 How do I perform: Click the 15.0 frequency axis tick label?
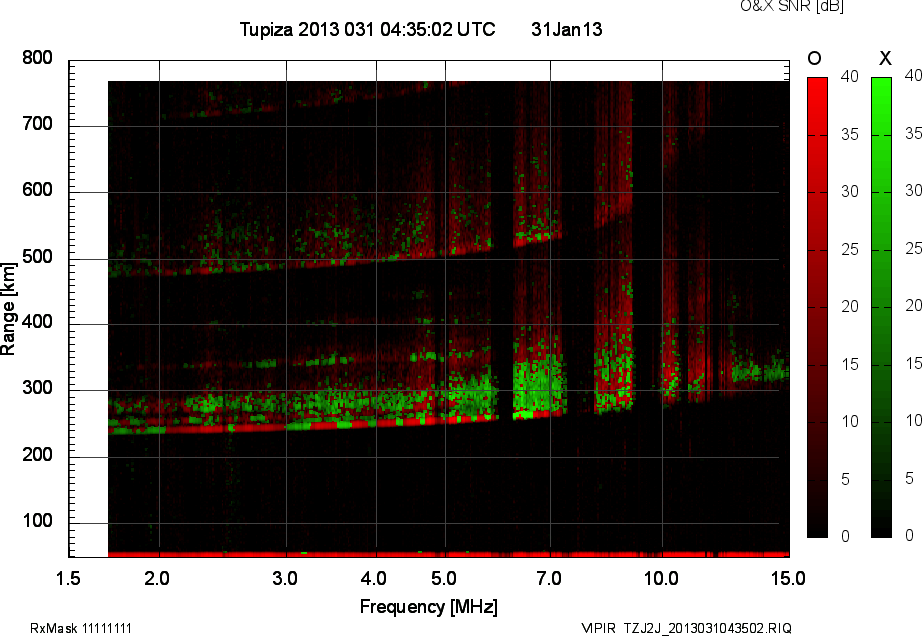(x=789, y=578)
